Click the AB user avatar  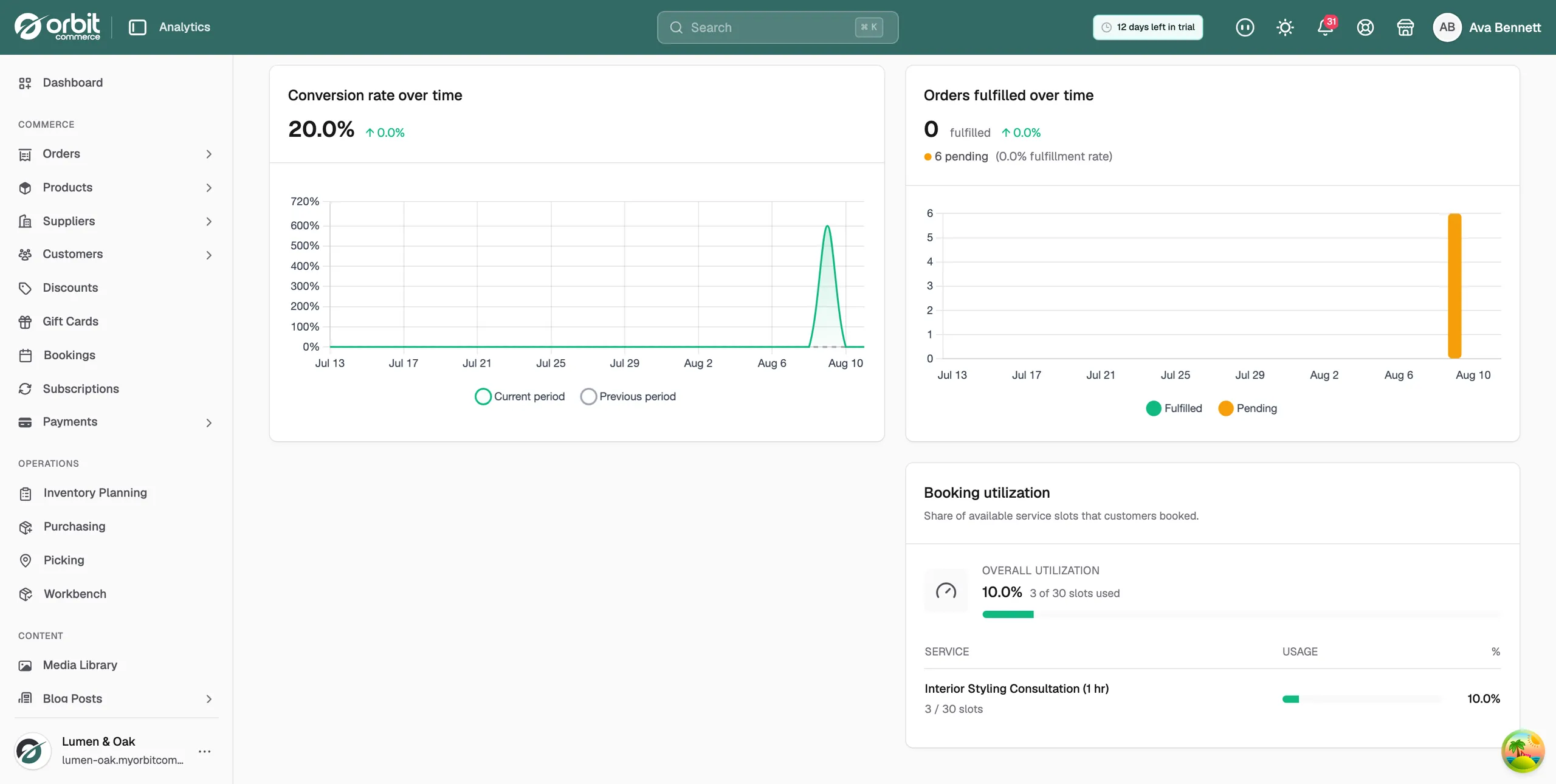(1447, 27)
